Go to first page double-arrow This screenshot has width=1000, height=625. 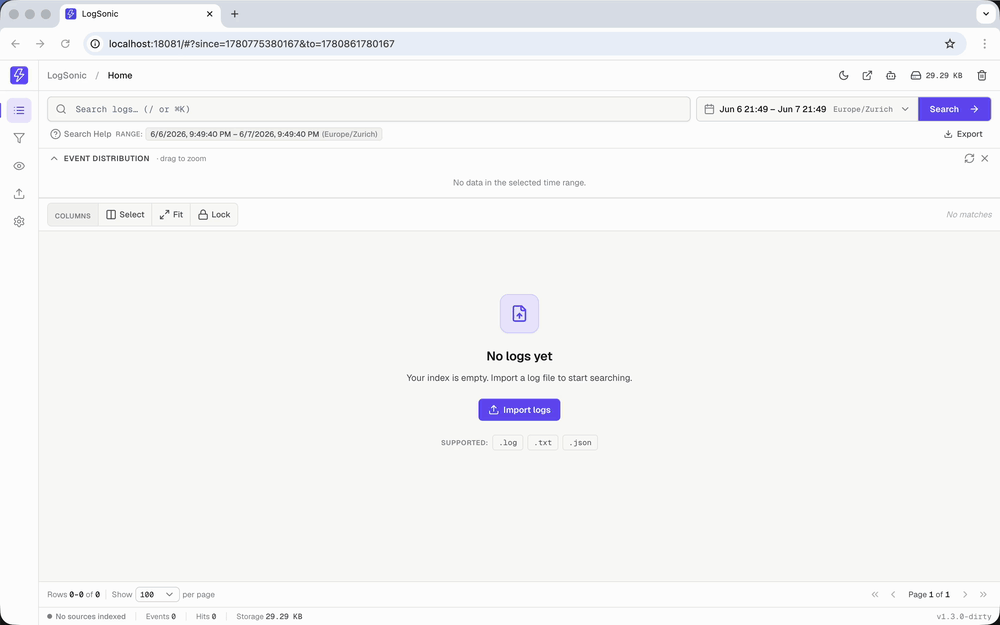[875, 594]
